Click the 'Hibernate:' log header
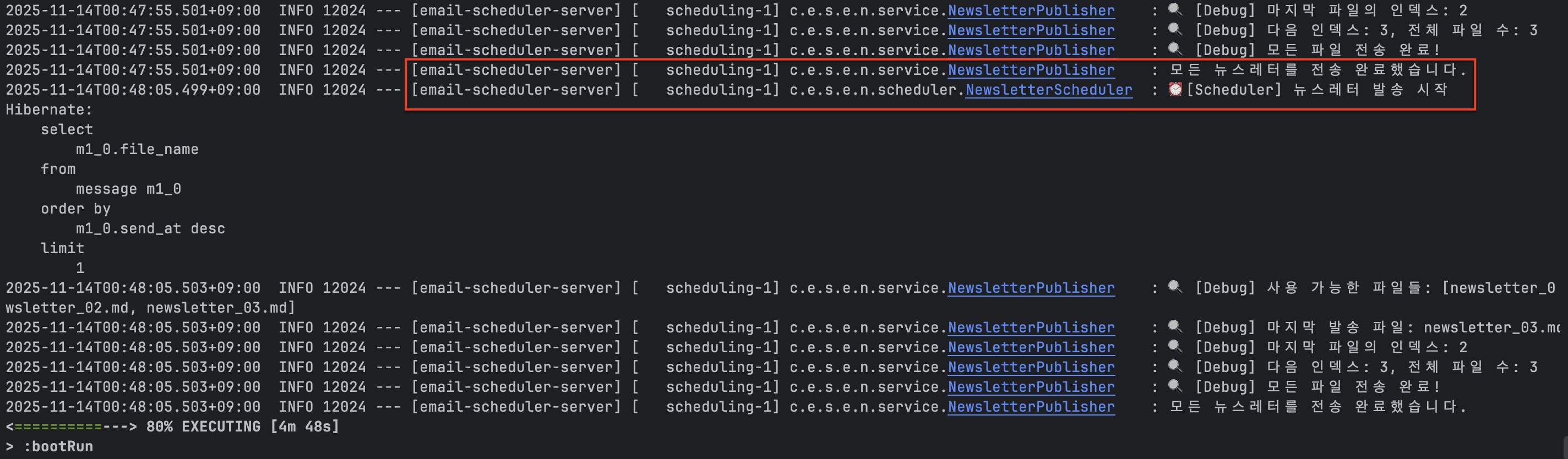The image size is (1568, 459). tap(48, 110)
